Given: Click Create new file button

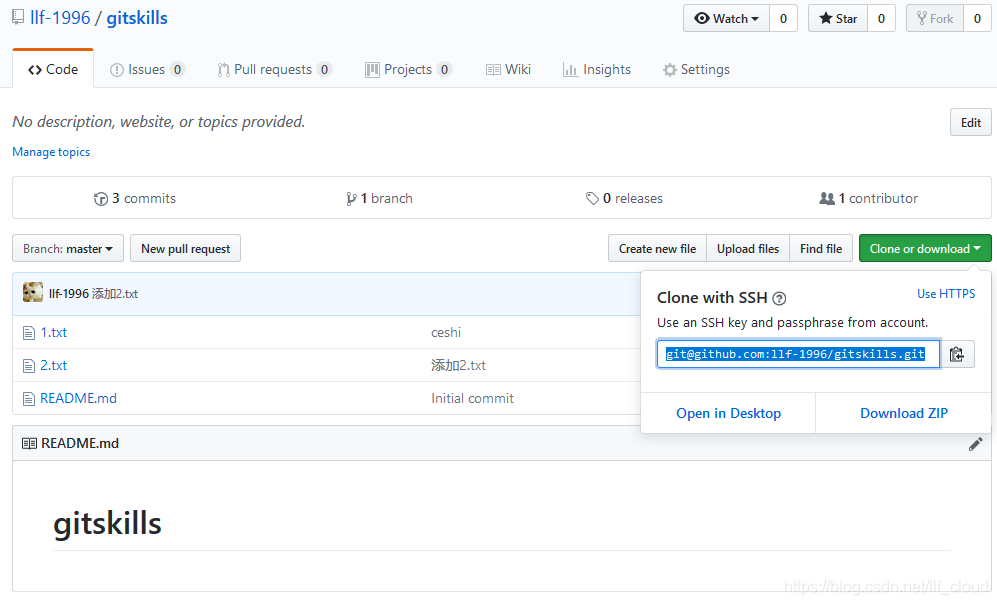Looking at the screenshot, I should (x=657, y=248).
